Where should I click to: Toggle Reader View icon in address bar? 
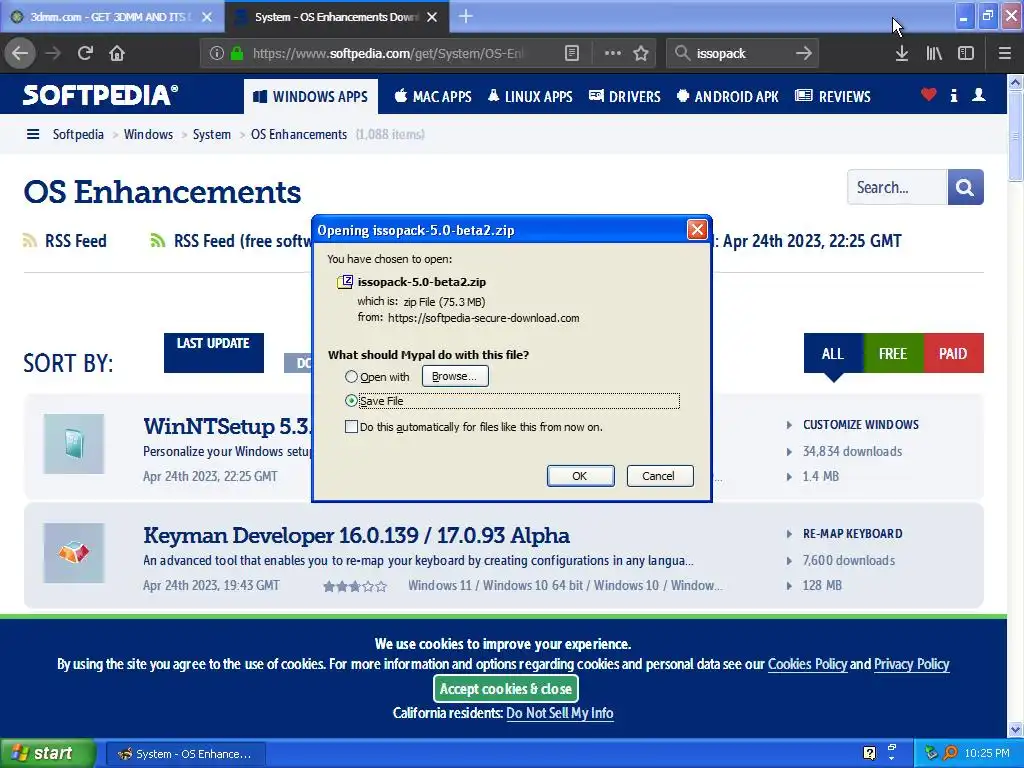click(x=571, y=53)
